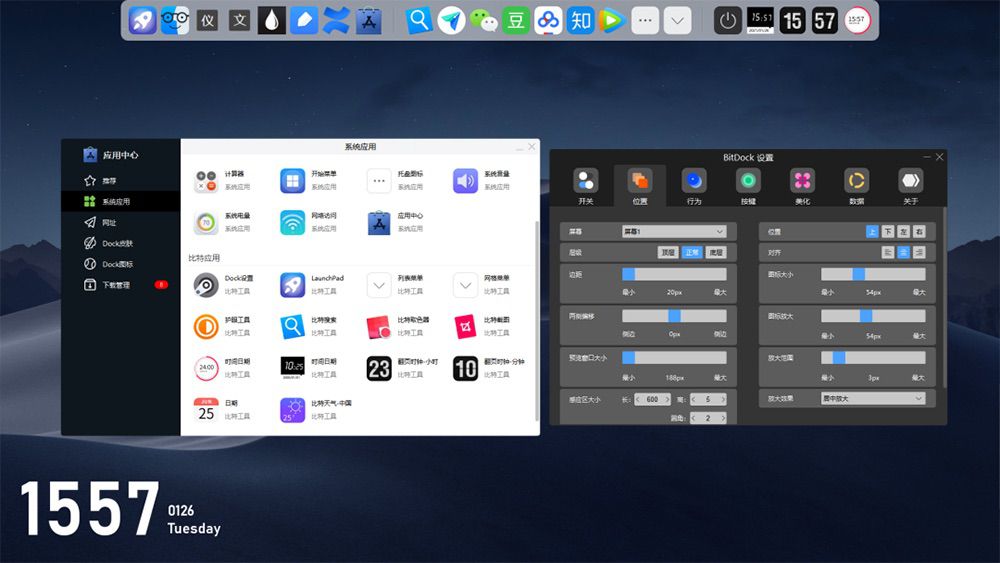
Task: Set layer level to 顶层
Action: 668,252
